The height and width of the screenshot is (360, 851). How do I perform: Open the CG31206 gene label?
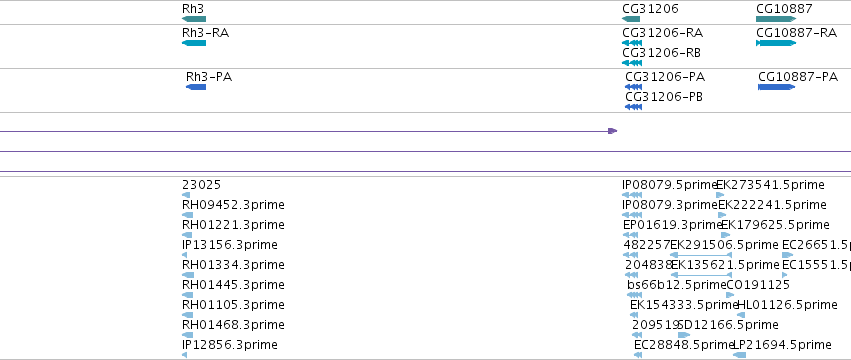point(650,9)
